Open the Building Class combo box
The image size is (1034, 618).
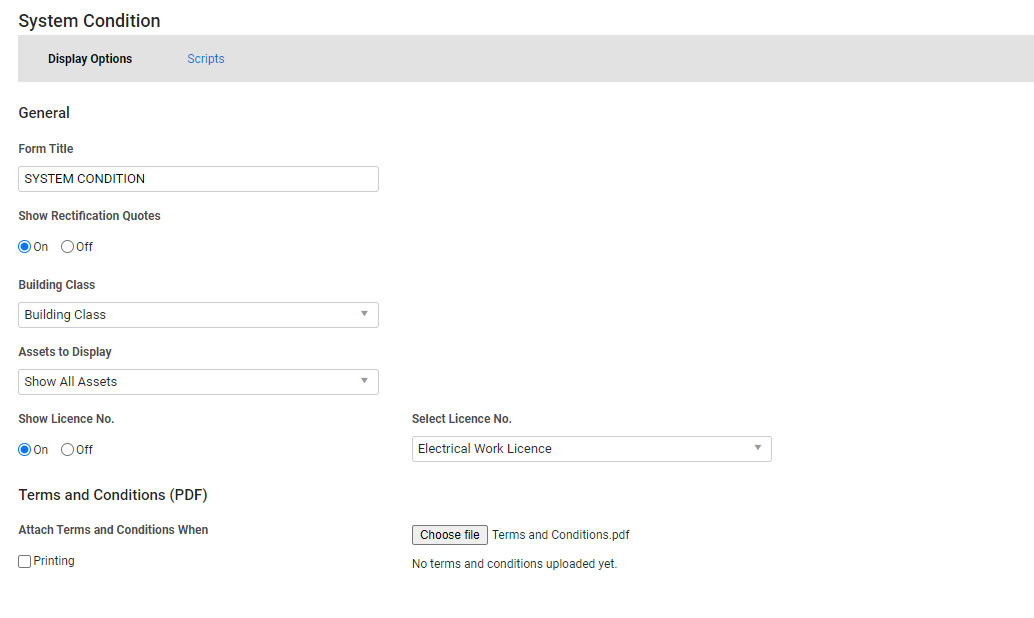pyautogui.click(x=198, y=314)
